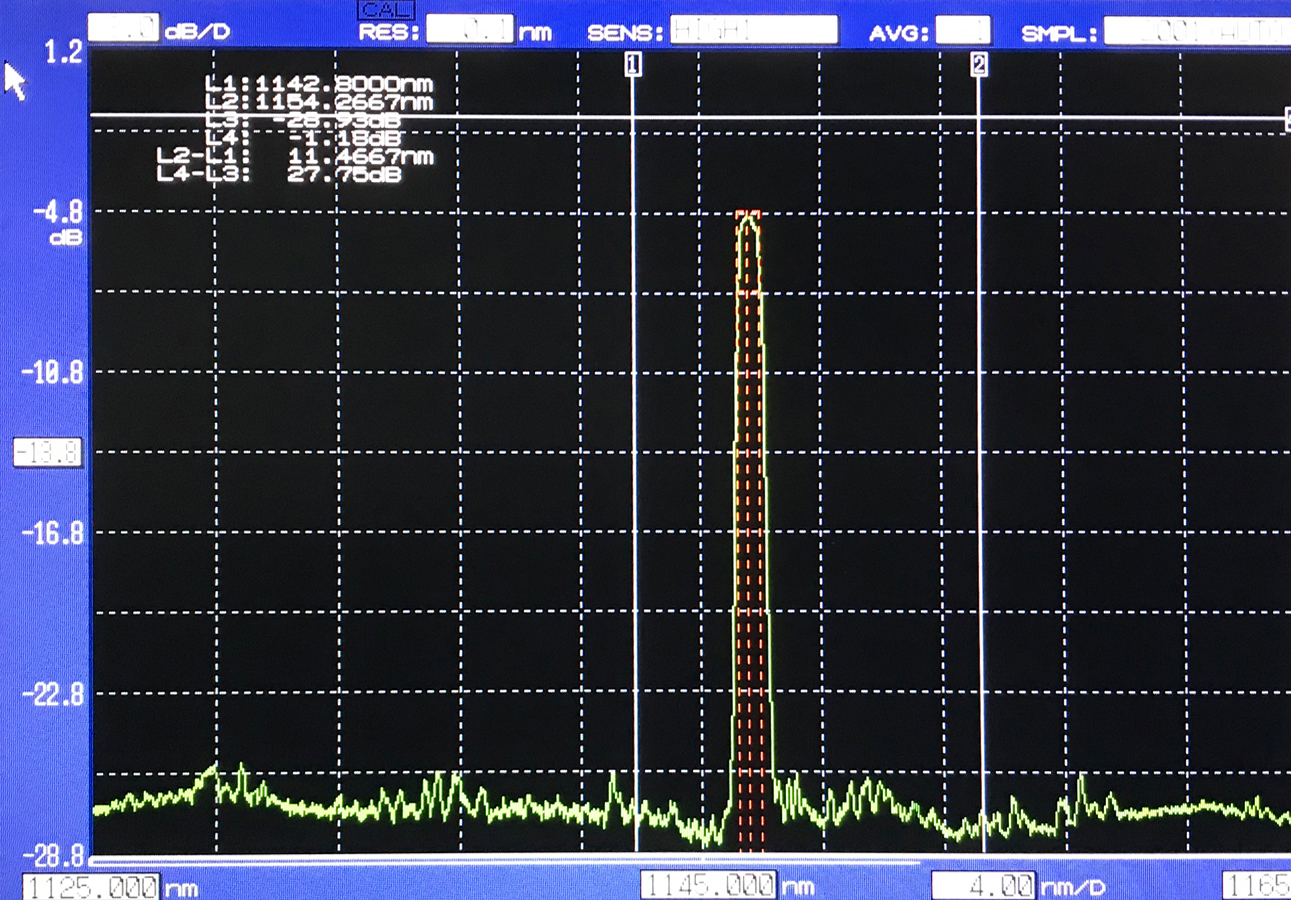The height and width of the screenshot is (900, 1291).
Task: Click the 4.00 nm/D span field
Action: 984,885
